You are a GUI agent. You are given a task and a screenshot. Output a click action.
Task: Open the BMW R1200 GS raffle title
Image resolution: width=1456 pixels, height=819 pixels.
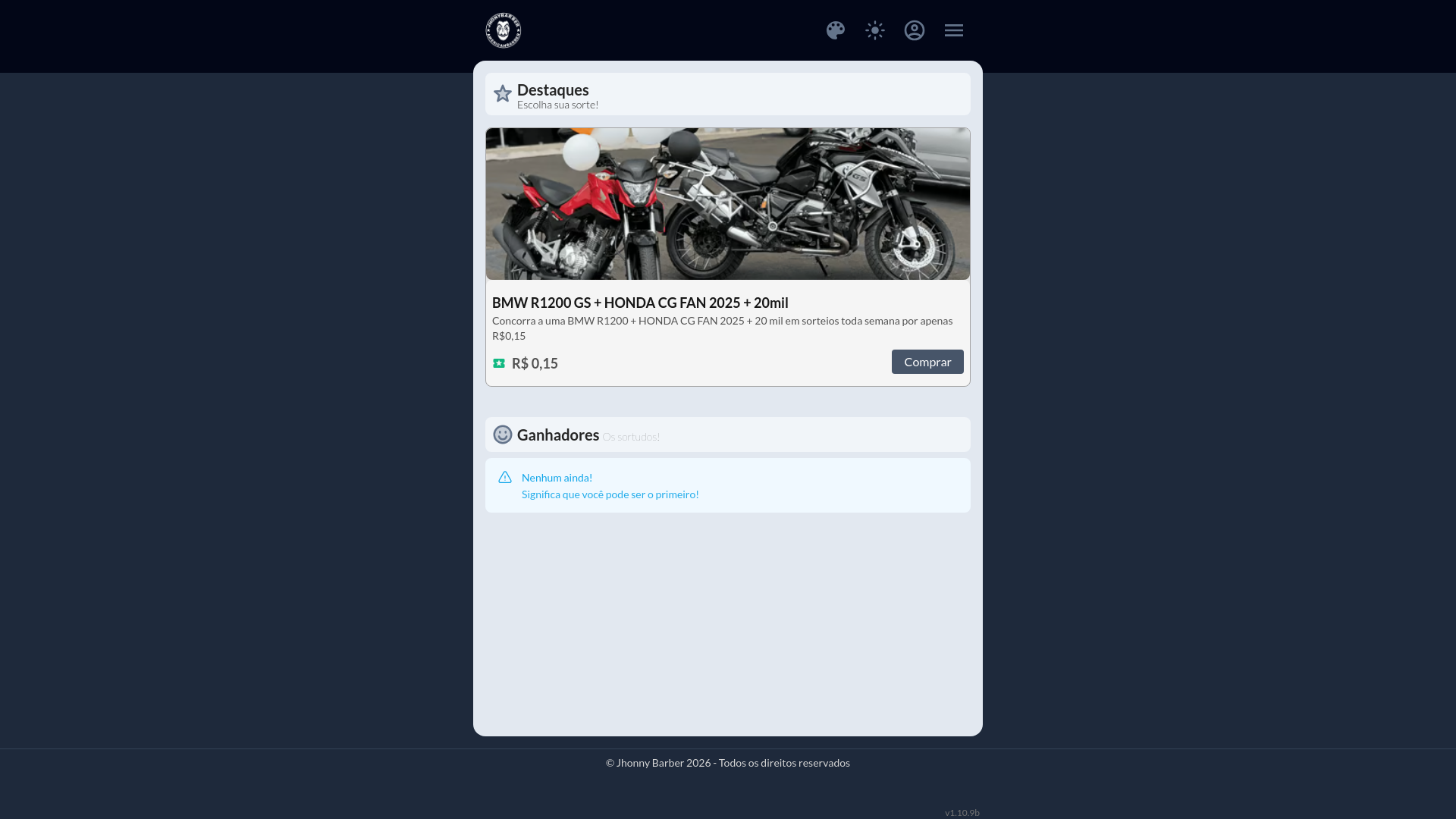pyautogui.click(x=640, y=303)
